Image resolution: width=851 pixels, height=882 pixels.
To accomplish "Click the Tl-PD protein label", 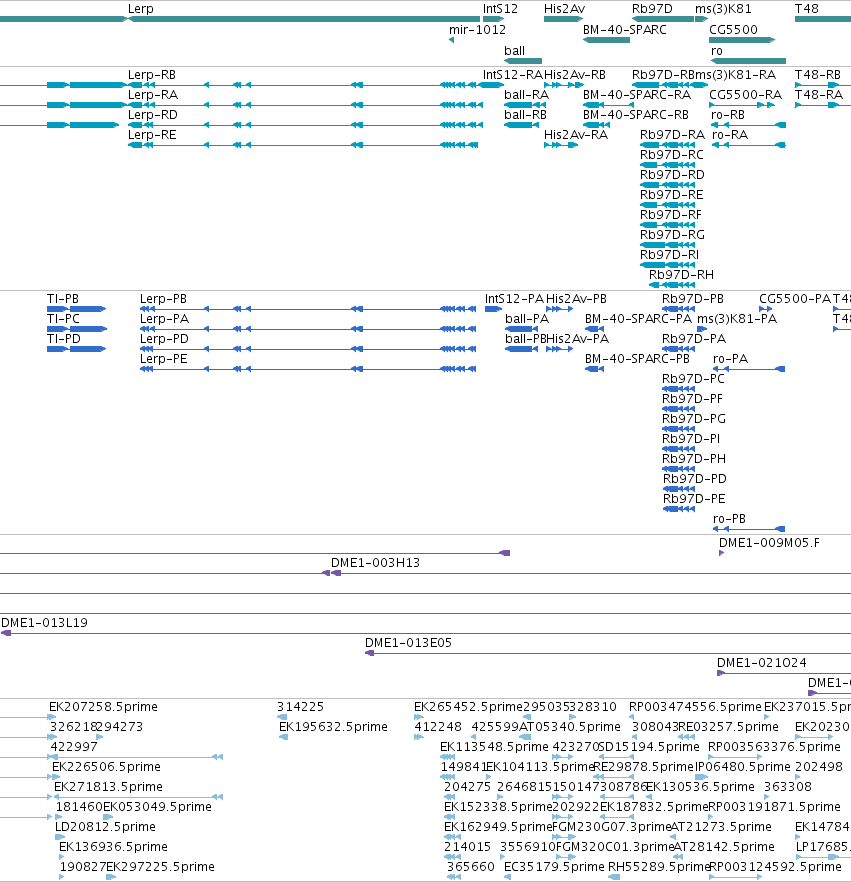I will tap(64, 339).
